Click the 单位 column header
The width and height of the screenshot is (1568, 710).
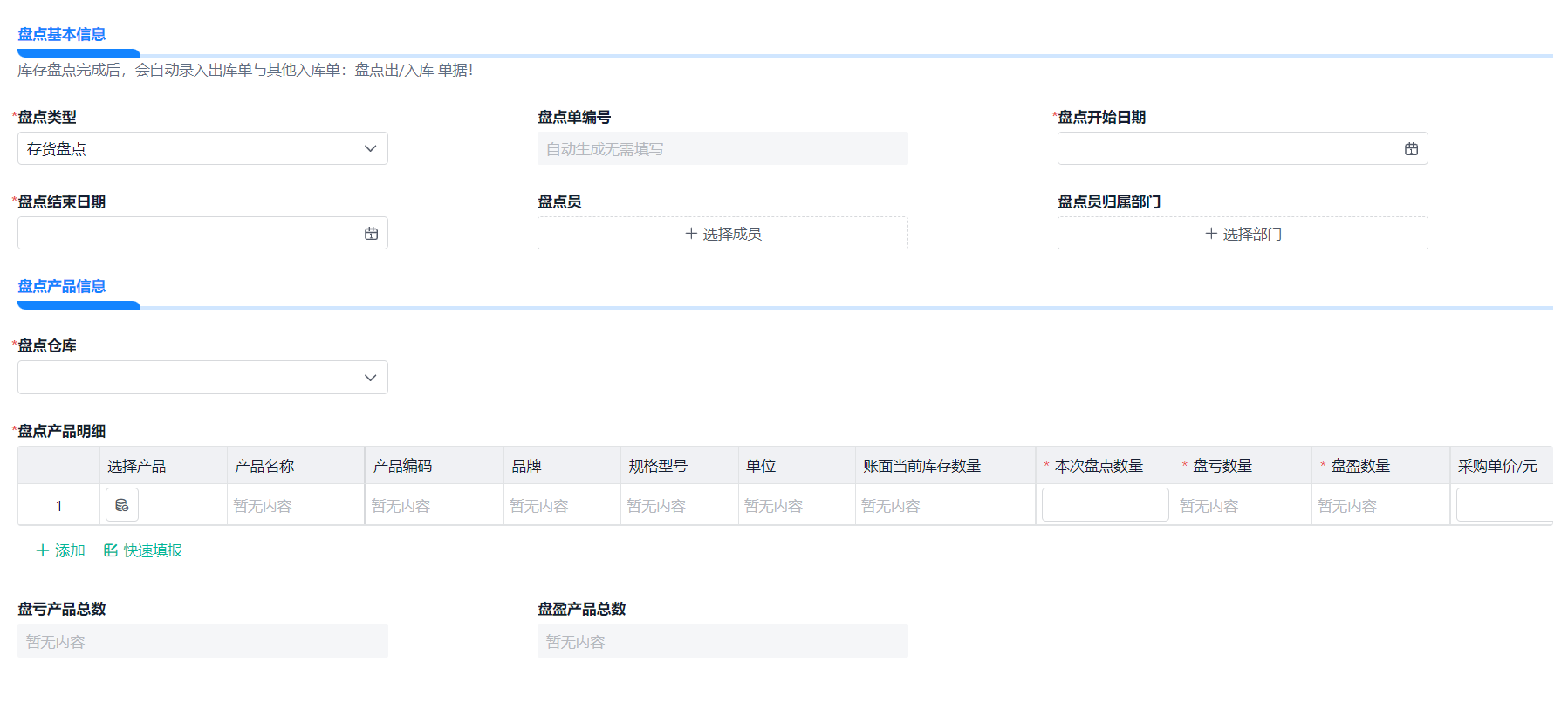tap(797, 466)
